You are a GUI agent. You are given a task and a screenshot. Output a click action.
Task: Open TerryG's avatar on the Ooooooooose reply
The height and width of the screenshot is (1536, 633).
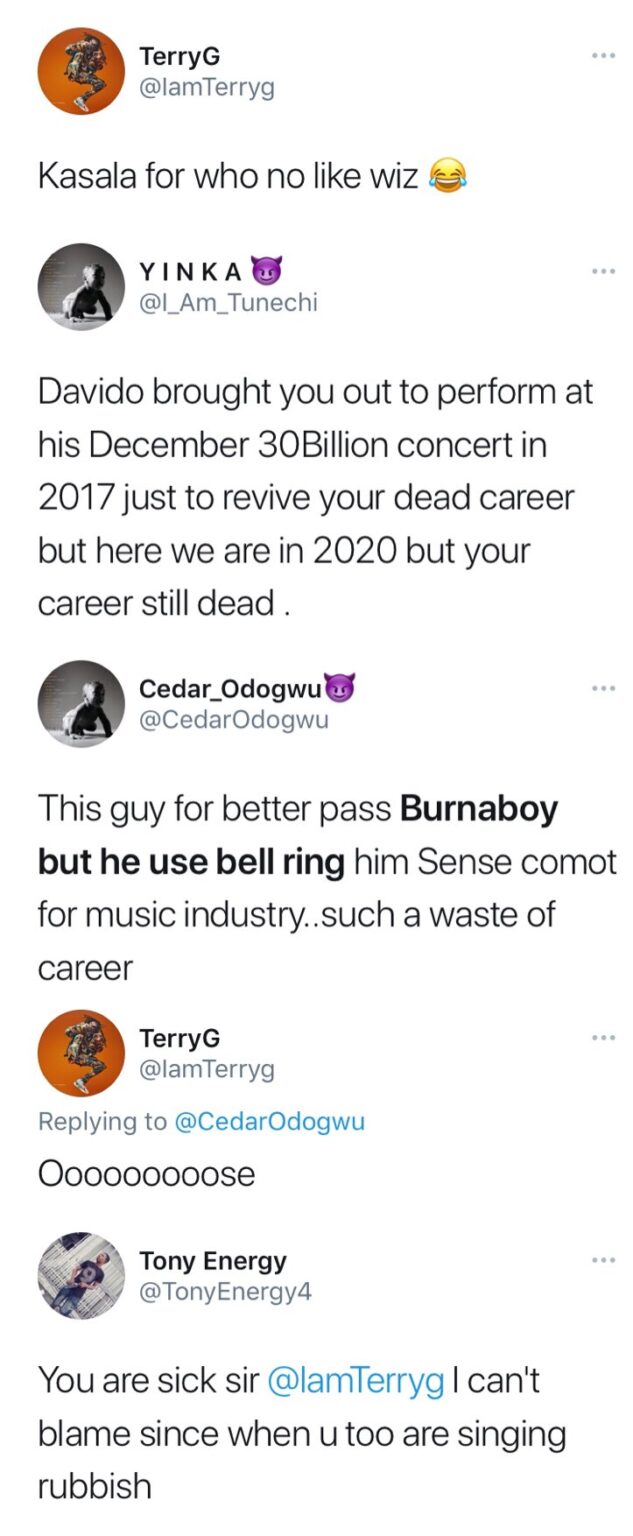click(x=81, y=1052)
